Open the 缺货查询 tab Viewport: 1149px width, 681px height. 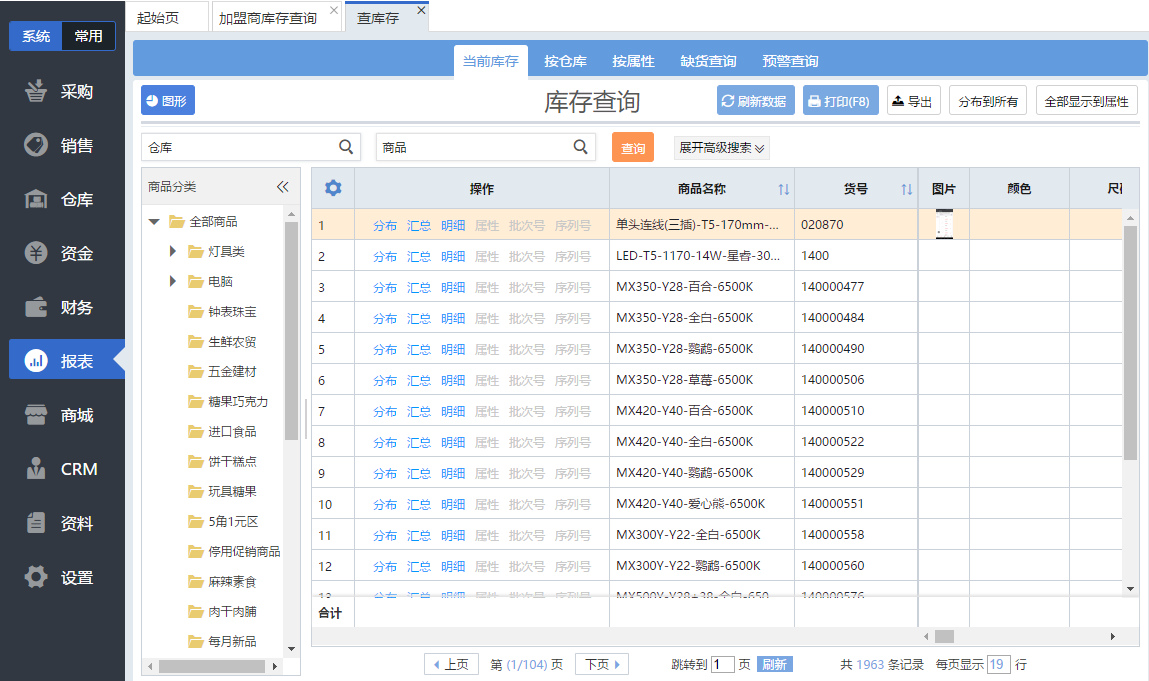pyautogui.click(x=708, y=61)
